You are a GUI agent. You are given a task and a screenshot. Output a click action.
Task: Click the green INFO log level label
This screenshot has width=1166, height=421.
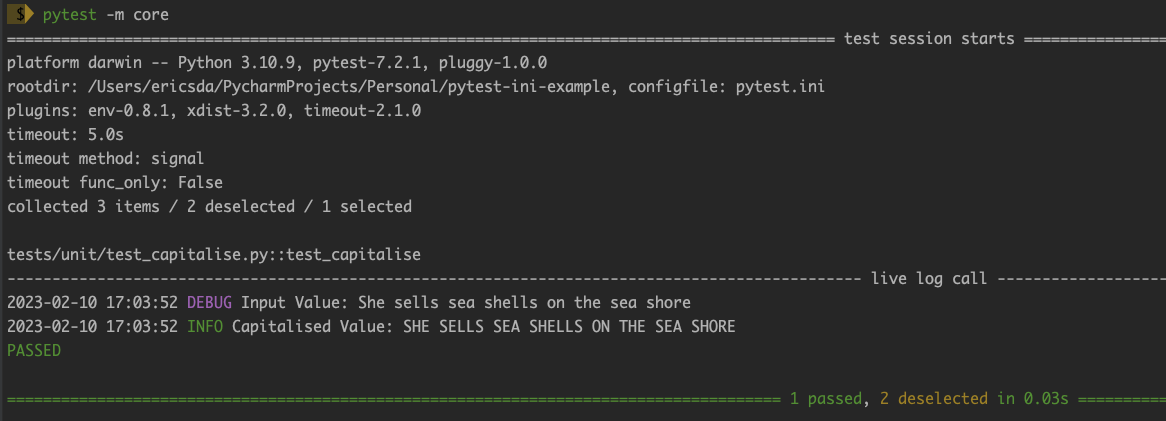[204, 327]
